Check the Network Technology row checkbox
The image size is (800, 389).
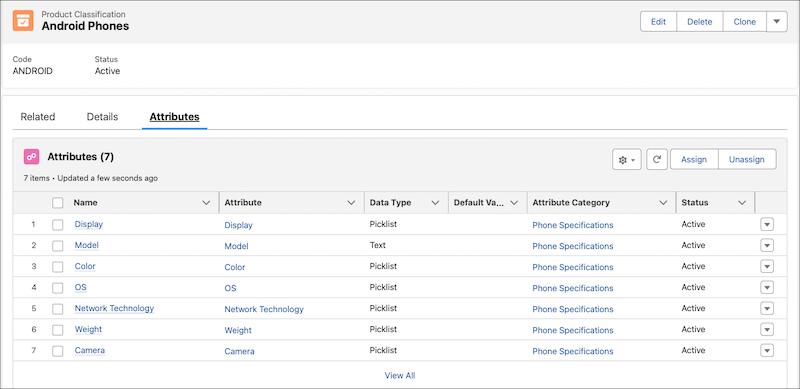click(58, 309)
